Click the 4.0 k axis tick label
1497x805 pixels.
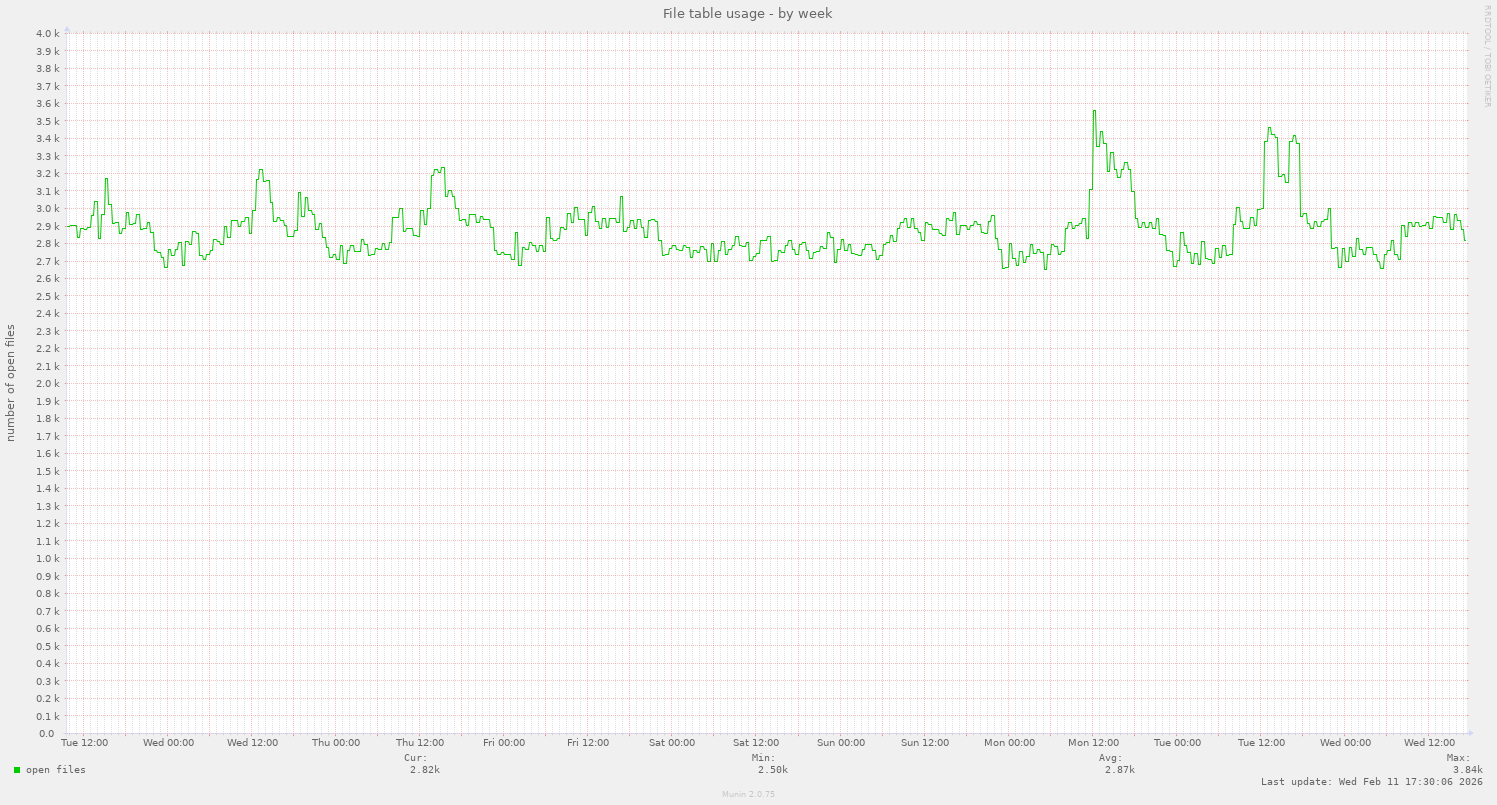tap(46, 33)
